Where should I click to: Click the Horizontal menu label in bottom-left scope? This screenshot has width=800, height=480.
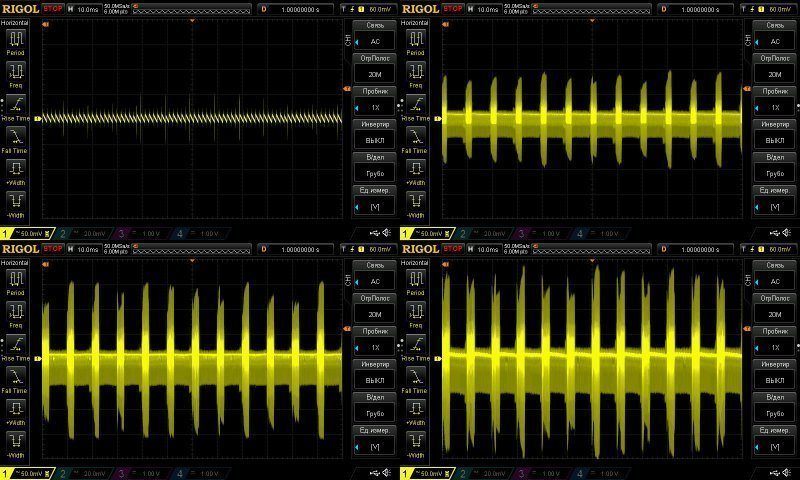click(x=15, y=262)
